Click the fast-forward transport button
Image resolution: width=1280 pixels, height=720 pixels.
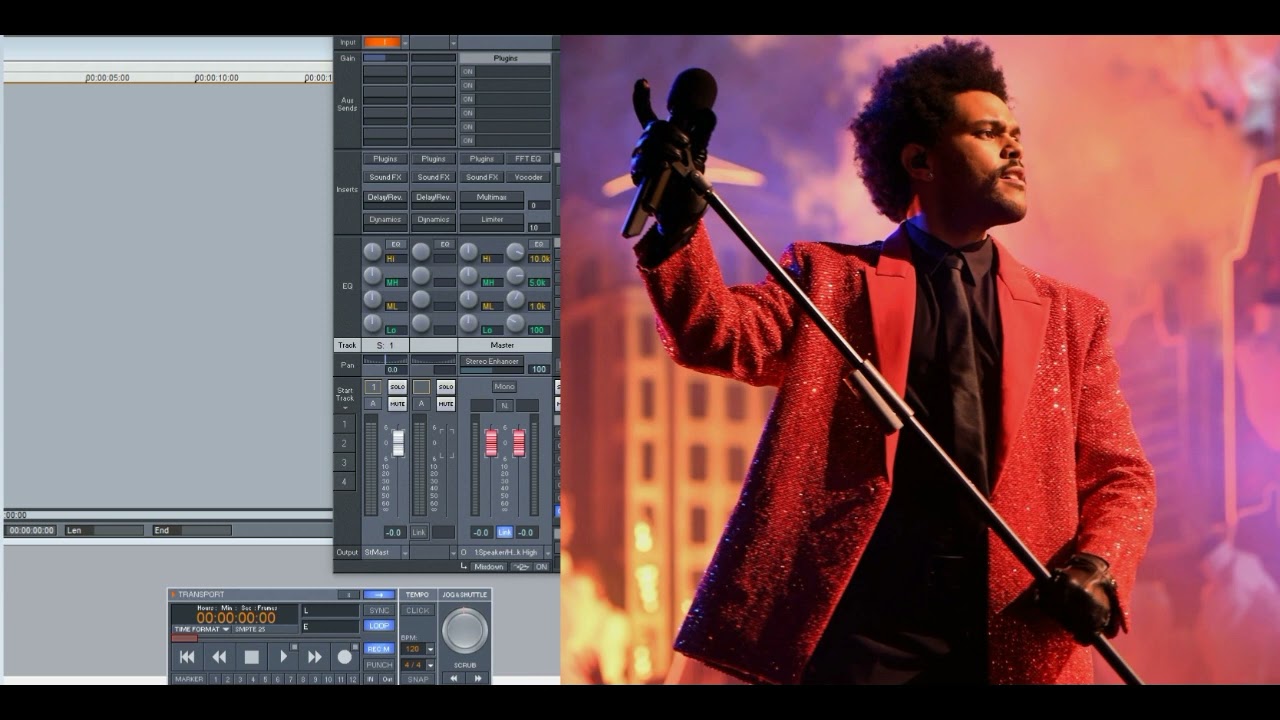pos(315,657)
